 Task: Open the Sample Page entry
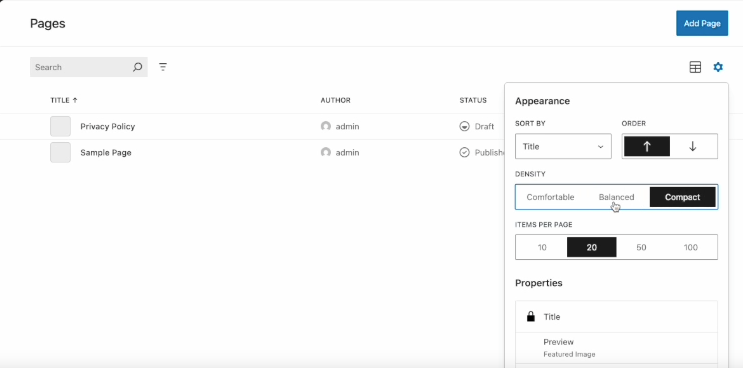[106, 153]
